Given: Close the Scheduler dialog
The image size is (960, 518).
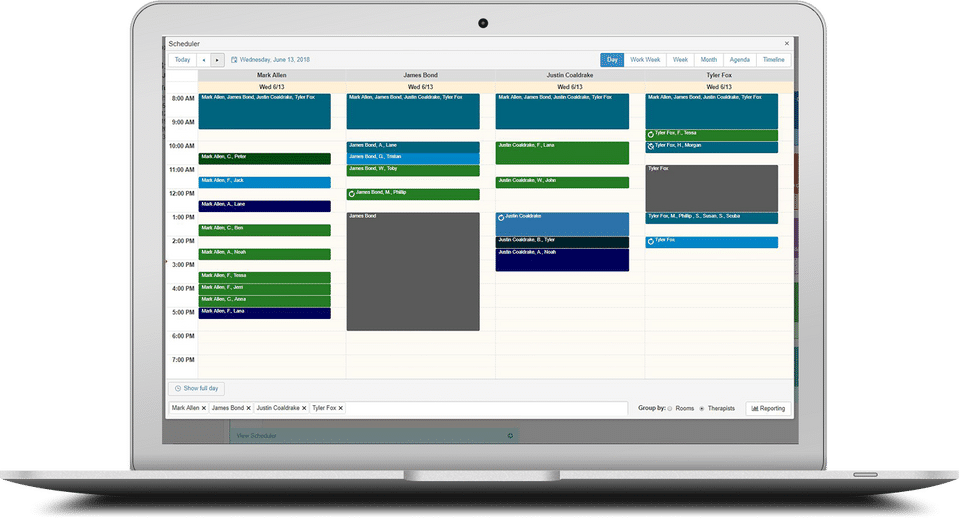Looking at the screenshot, I should click(x=787, y=43).
